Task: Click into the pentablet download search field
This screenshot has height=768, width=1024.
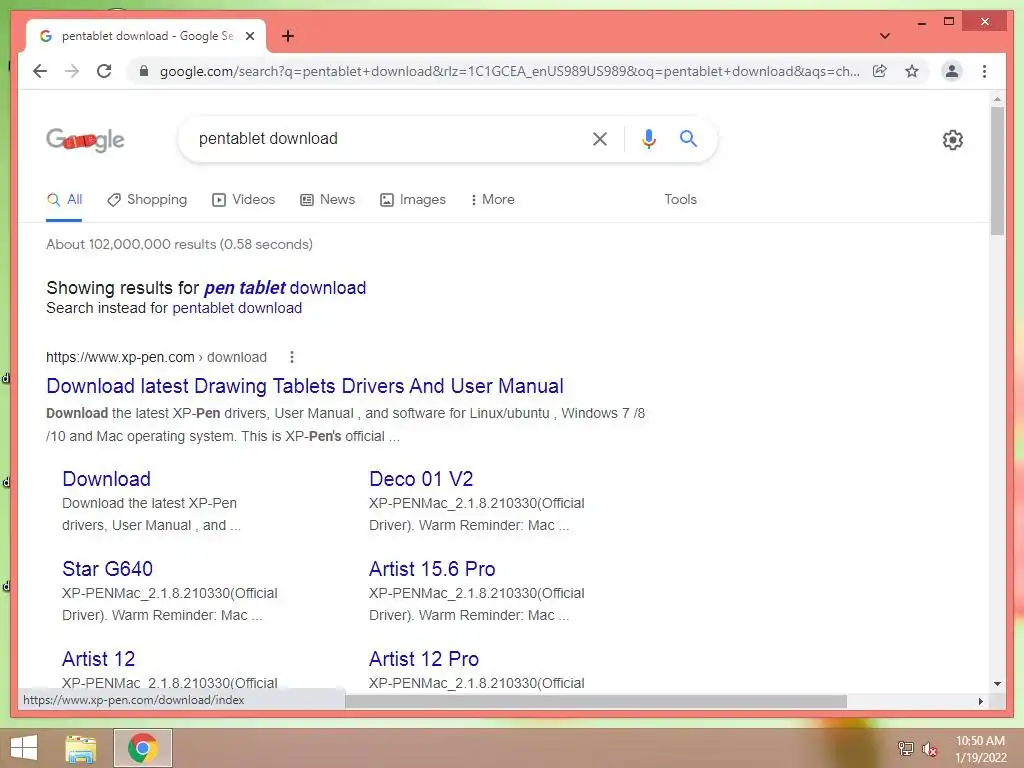Action: 392,138
